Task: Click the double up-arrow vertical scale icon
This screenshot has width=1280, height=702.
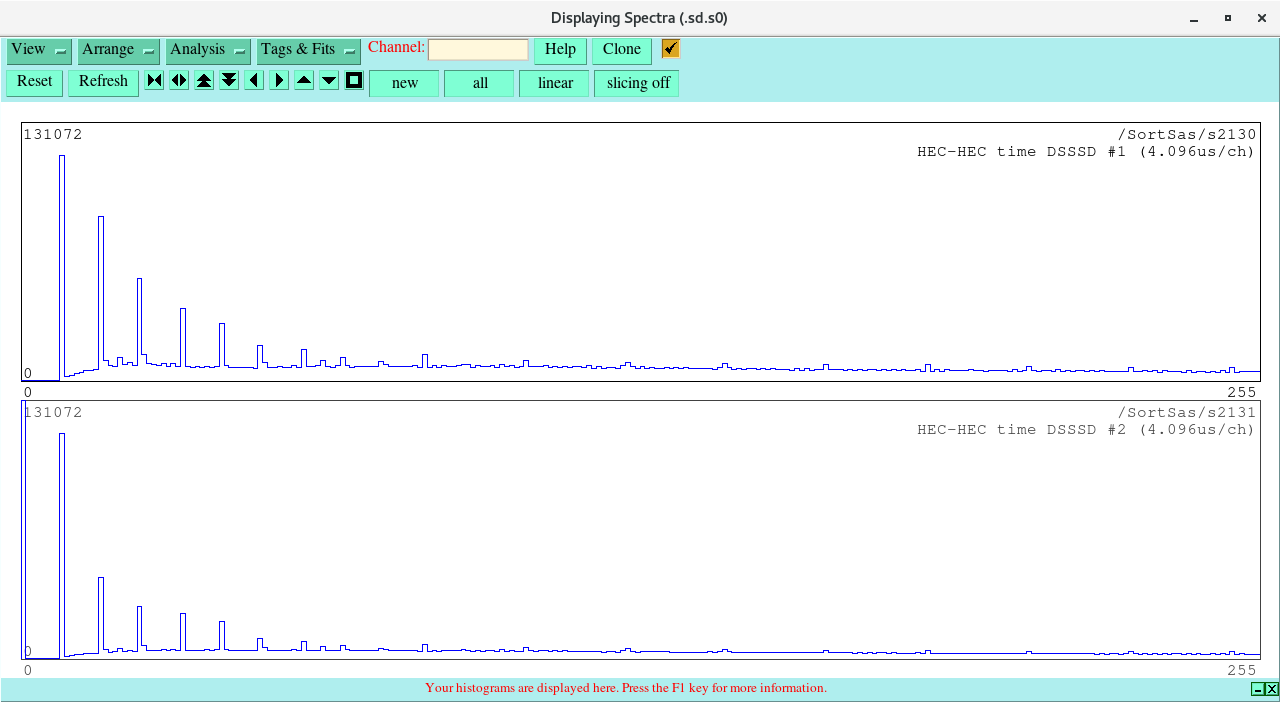Action: (x=204, y=80)
